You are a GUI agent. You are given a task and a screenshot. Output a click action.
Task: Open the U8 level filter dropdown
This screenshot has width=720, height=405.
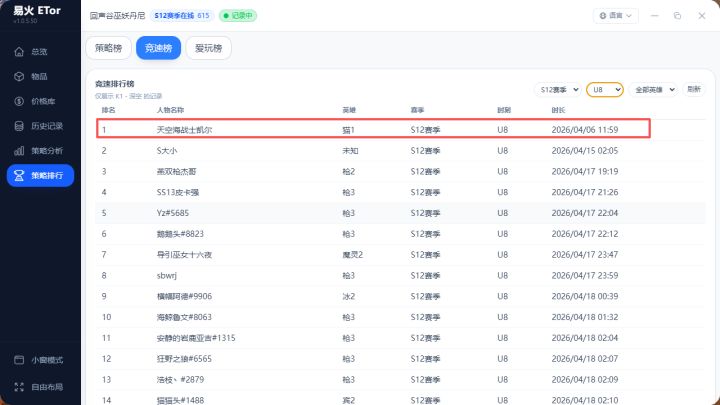point(605,90)
